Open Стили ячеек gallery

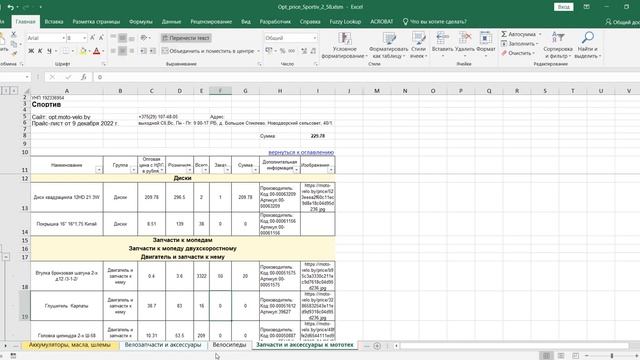[x=418, y=45]
